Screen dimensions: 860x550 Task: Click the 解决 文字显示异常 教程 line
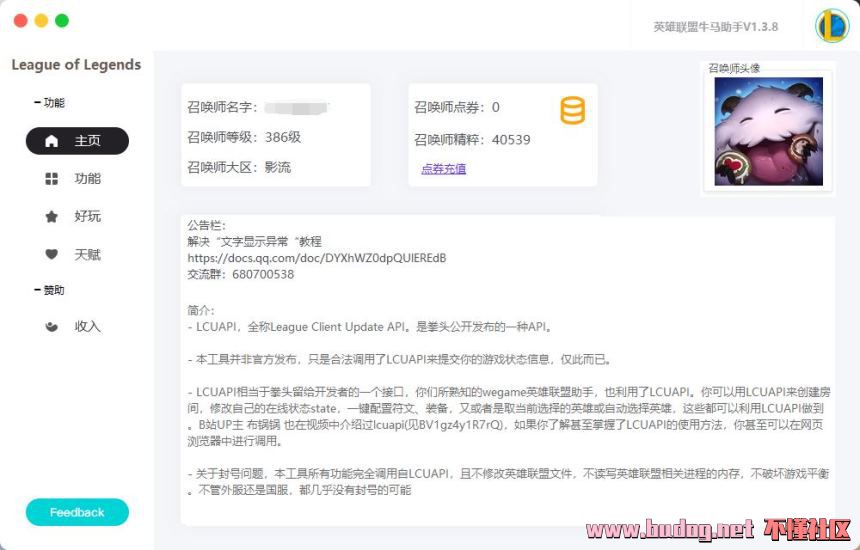coord(254,241)
